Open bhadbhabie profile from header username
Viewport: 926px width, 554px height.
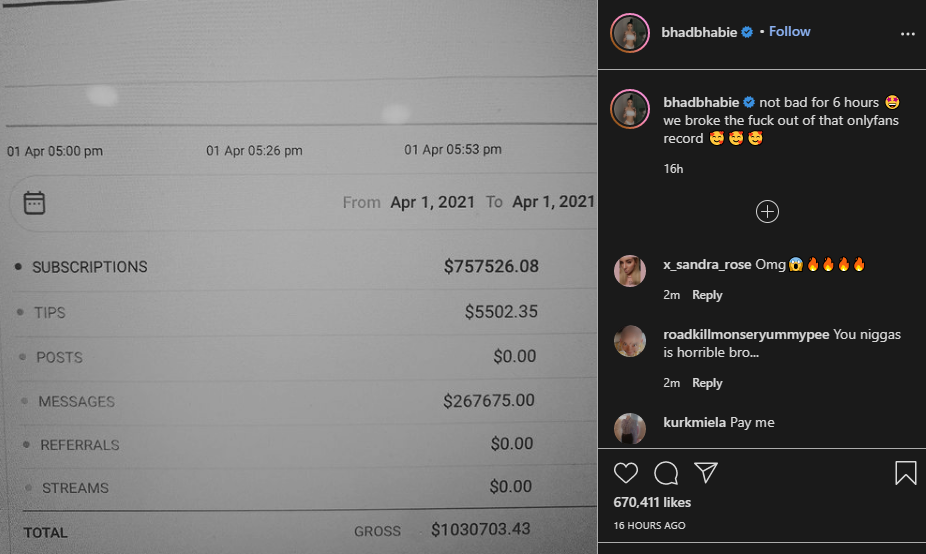[699, 32]
